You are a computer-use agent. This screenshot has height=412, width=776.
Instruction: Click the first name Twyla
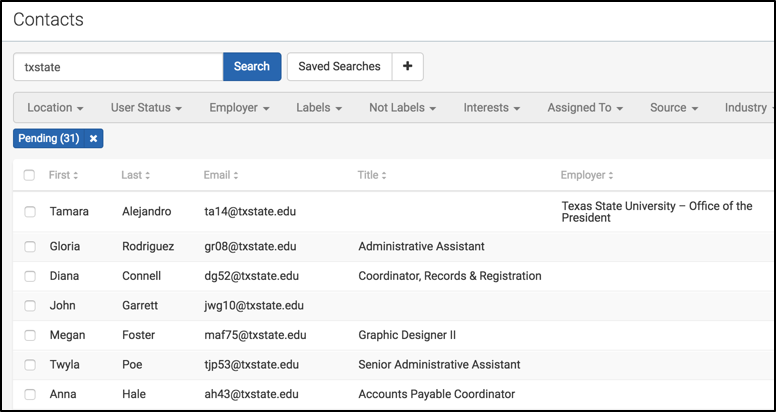[x=64, y=365]
